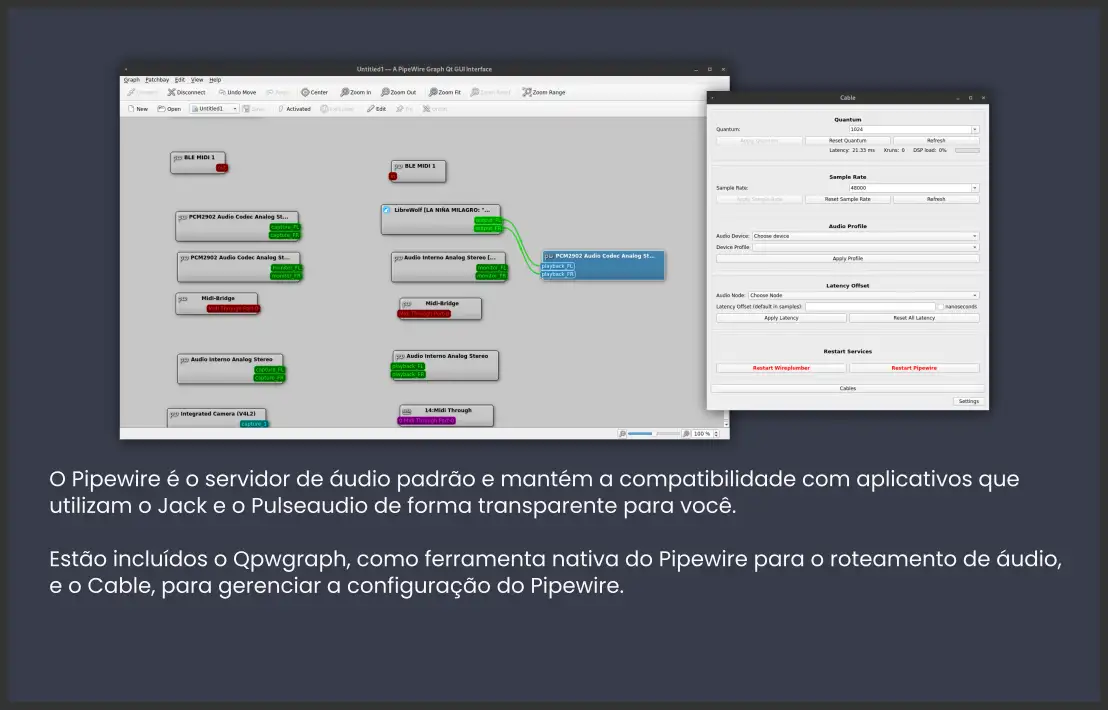Click the Cables button in Cable window
The height and width of the screenshot is (710, 1108).
coord(847,389)
